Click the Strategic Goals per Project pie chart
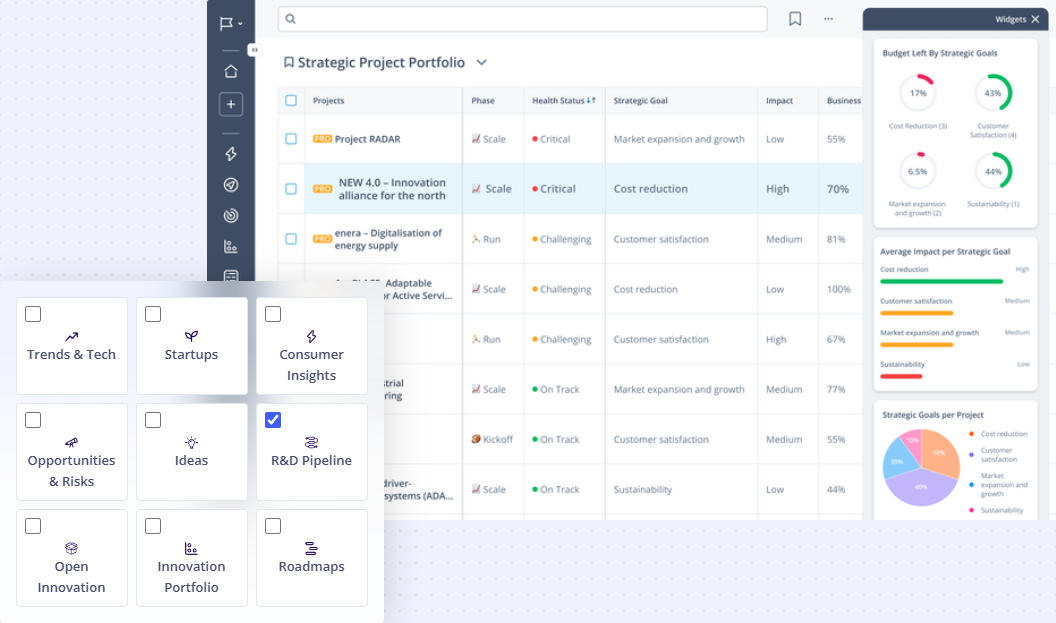The width and height of the screenshot is (1056, 623). 921,467
